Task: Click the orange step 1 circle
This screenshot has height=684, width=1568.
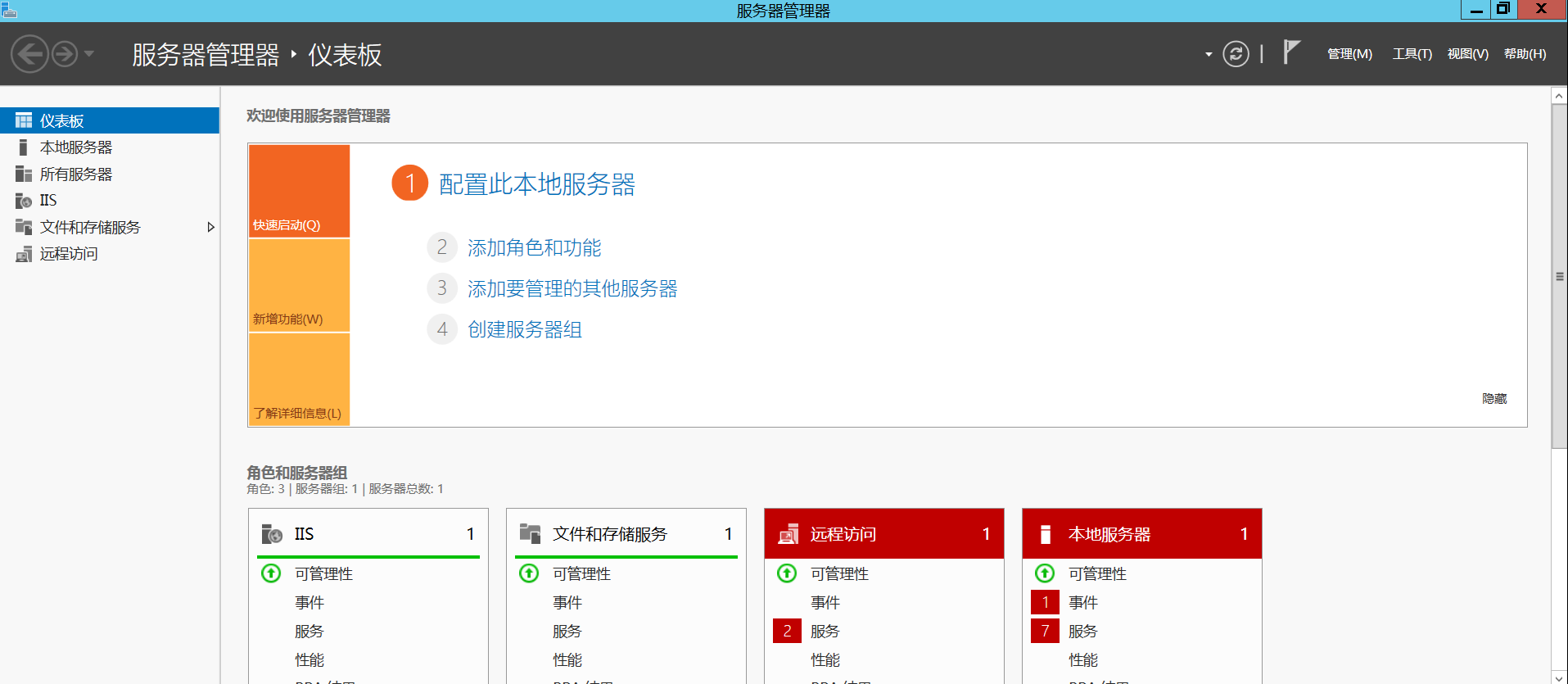Action: click(410, 183)
